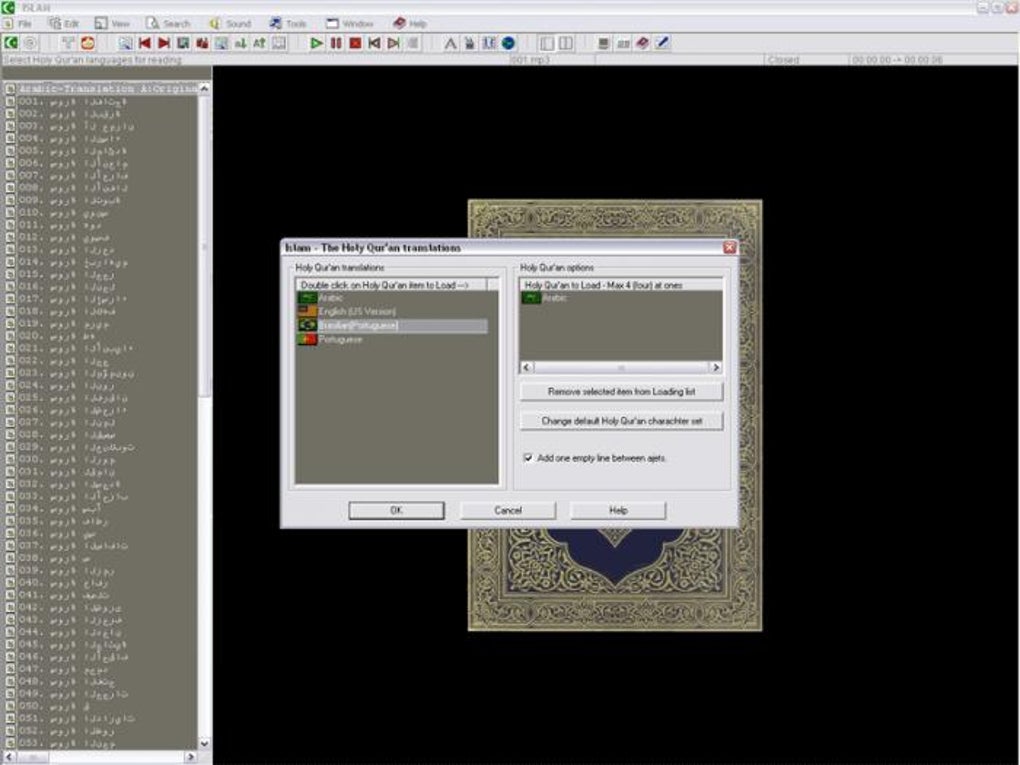Image resolution: width=1020 pixels, height=765 pixels.
Task: Click the red round face toolbar icon
Action: 88,43
